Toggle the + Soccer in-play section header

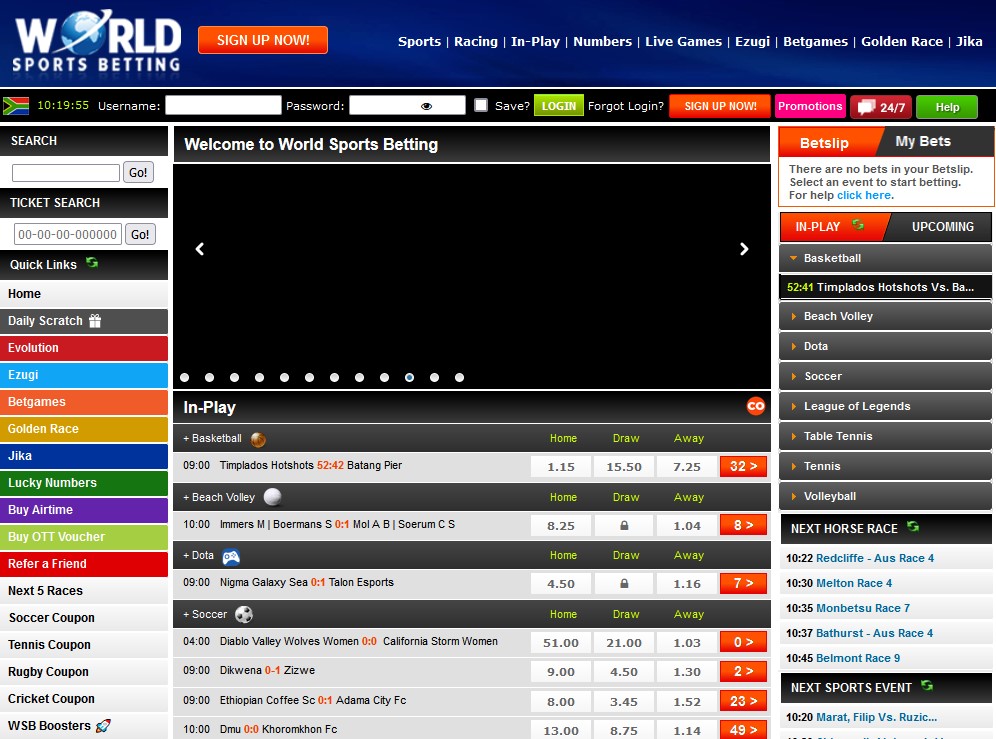(x=205, y=614)
